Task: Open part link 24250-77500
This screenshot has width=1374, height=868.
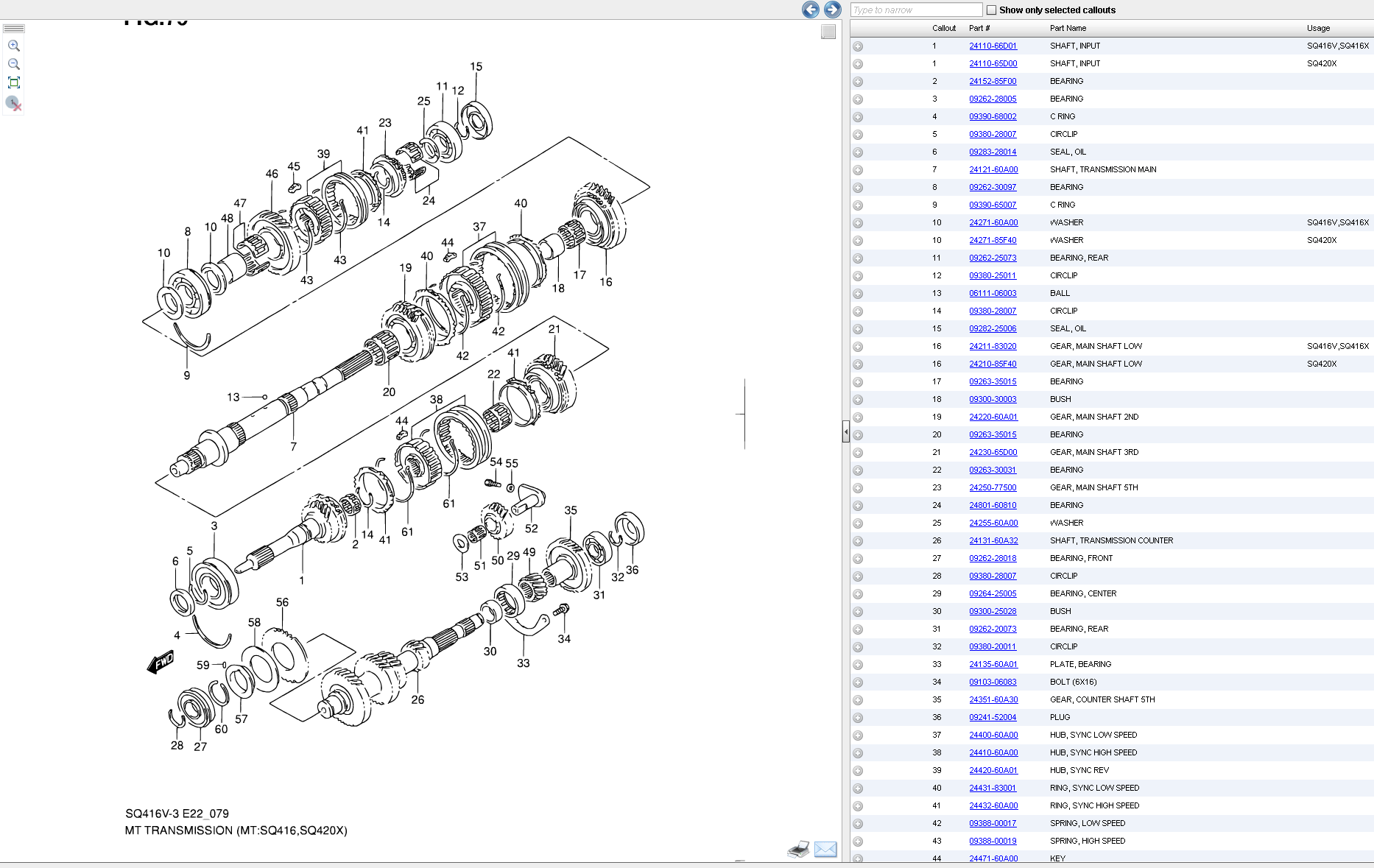Action: tap(993, 487)
